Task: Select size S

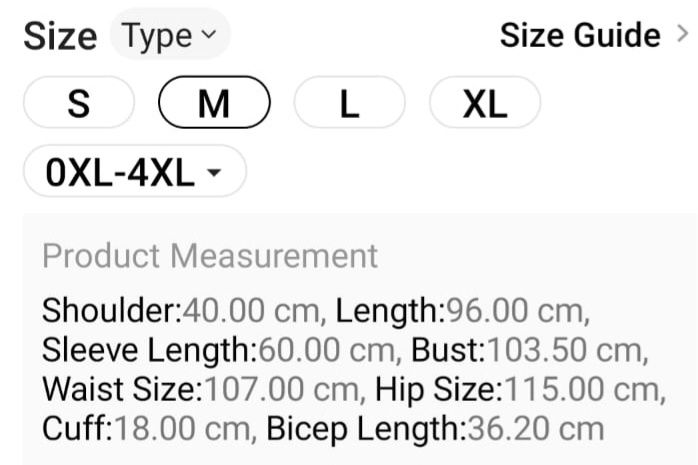Action: pyautogui.click(x=78, y=103)
